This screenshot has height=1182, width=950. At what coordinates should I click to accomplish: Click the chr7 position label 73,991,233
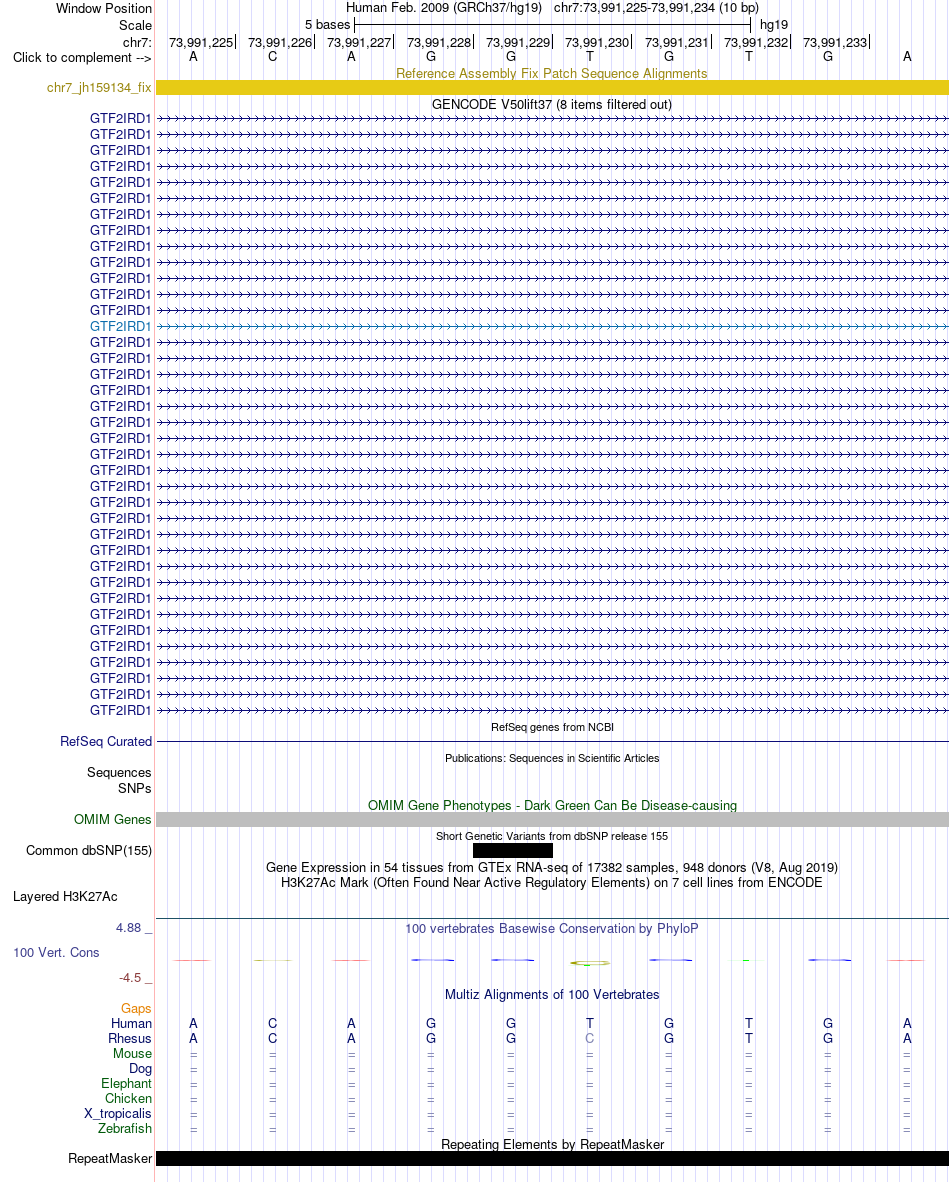(x=835, y=43)
